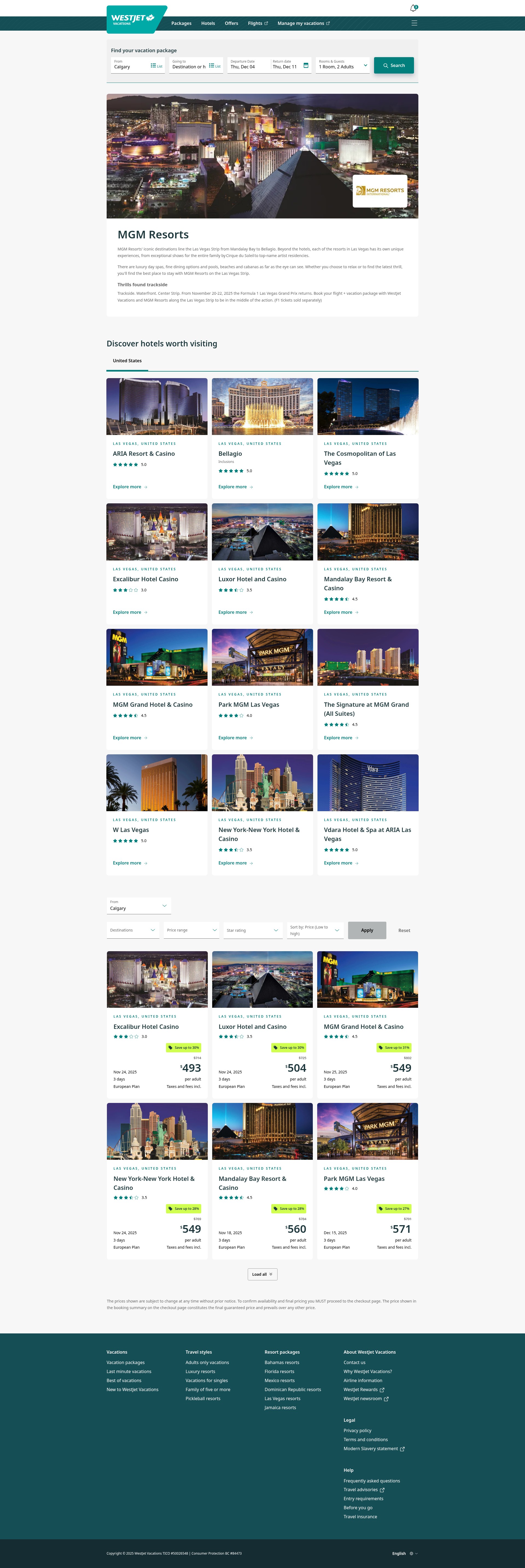Select the United States tab
This screenshot has height=1568, width=525.
coord(127,361)
